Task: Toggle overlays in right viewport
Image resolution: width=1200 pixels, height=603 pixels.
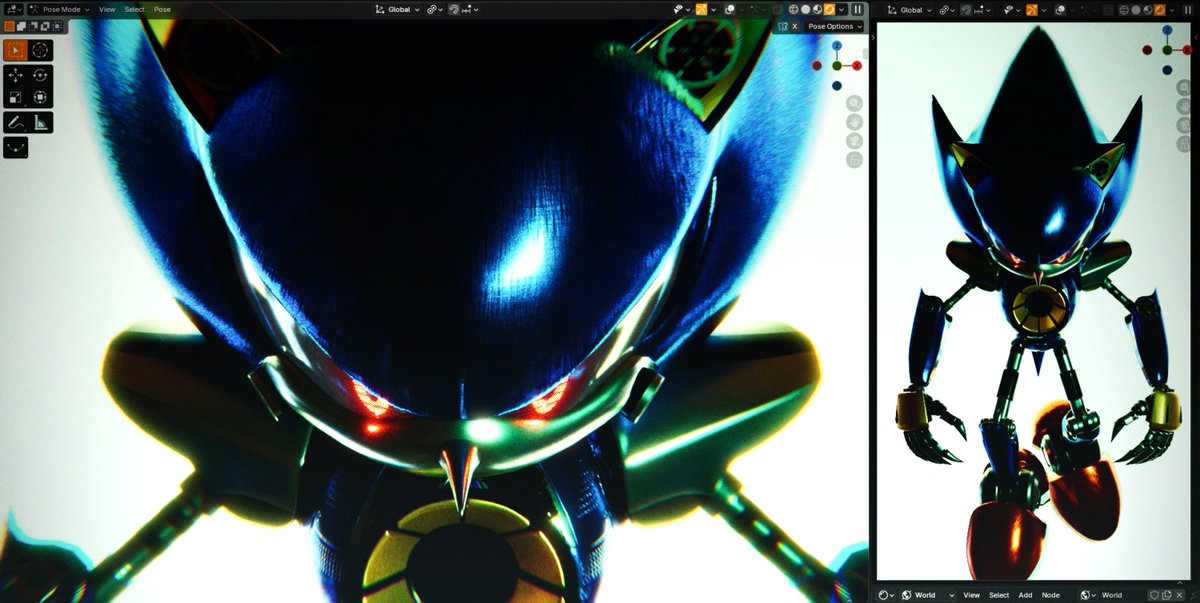Action: click(x=1060, y=9)
